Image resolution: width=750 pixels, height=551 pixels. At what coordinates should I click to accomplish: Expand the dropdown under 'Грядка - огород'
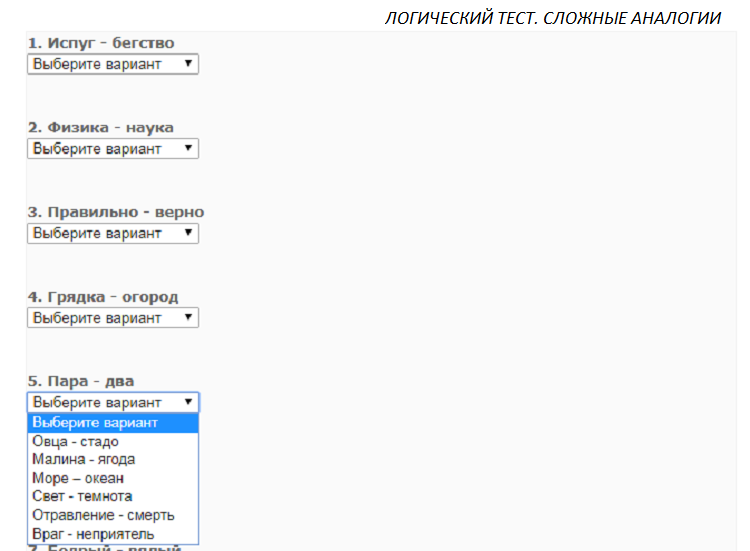tap(112, 318)
